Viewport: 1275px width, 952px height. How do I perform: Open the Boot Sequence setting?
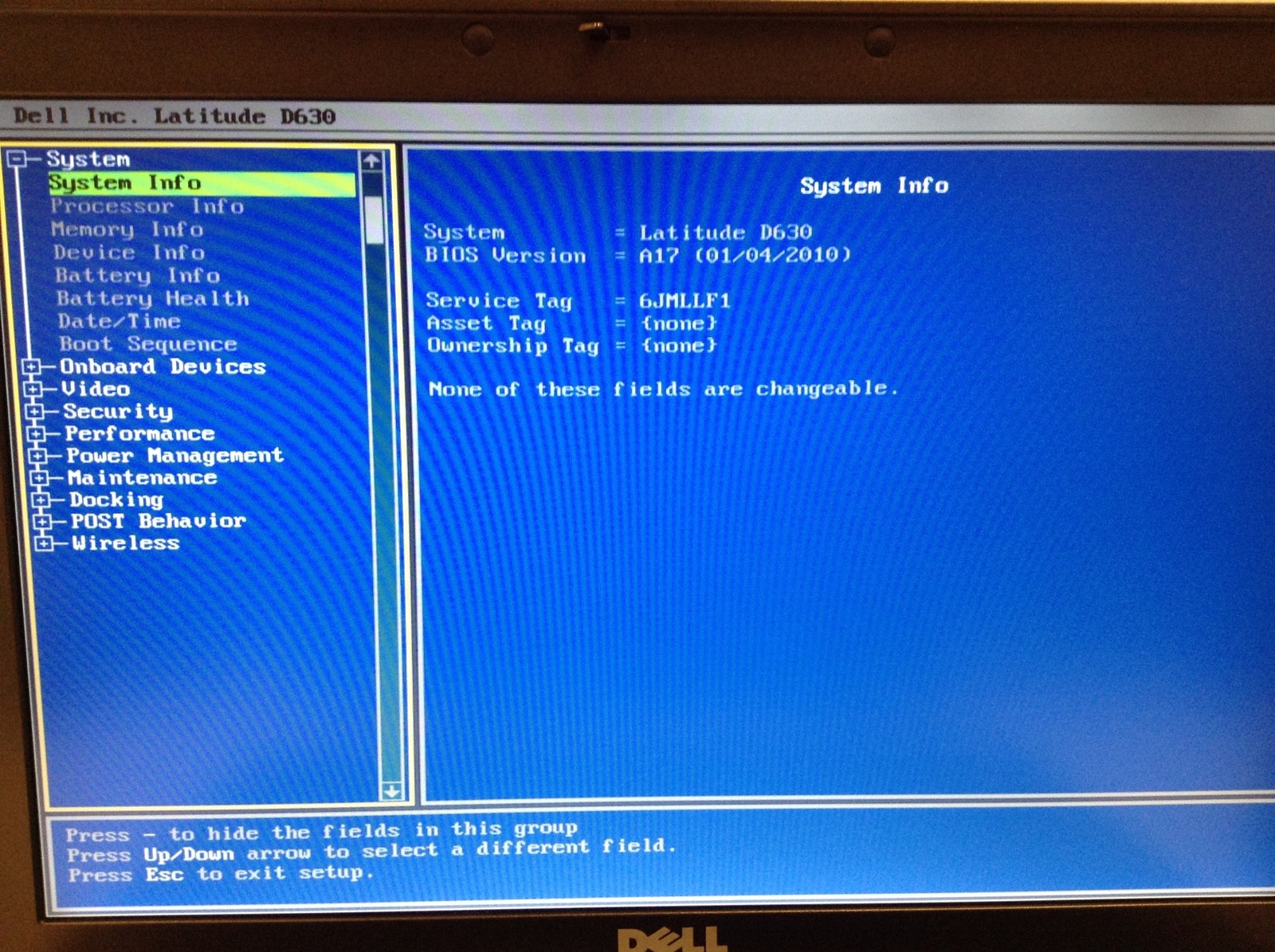[x=148, y=344]
